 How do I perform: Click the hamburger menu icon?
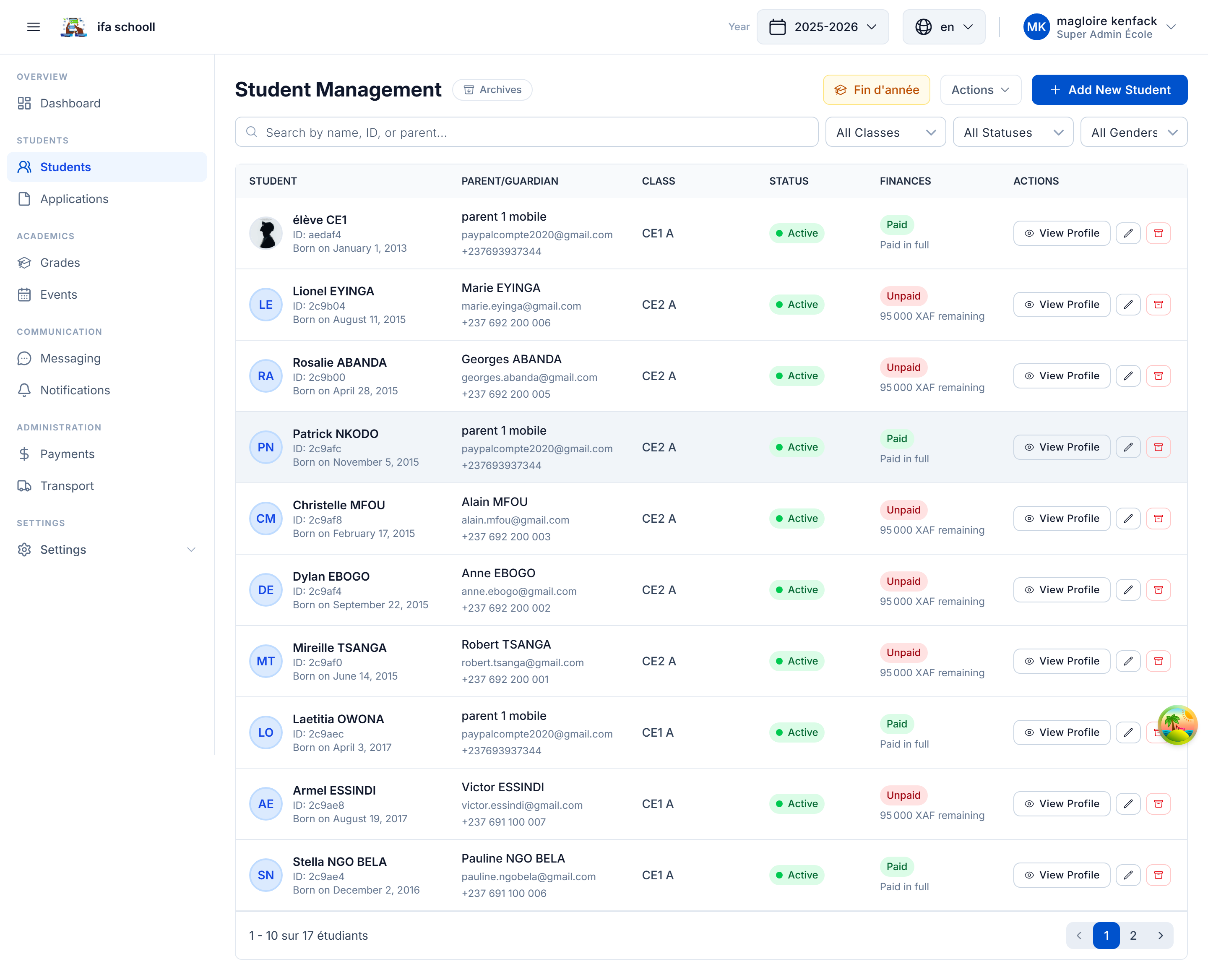[33, 26]
